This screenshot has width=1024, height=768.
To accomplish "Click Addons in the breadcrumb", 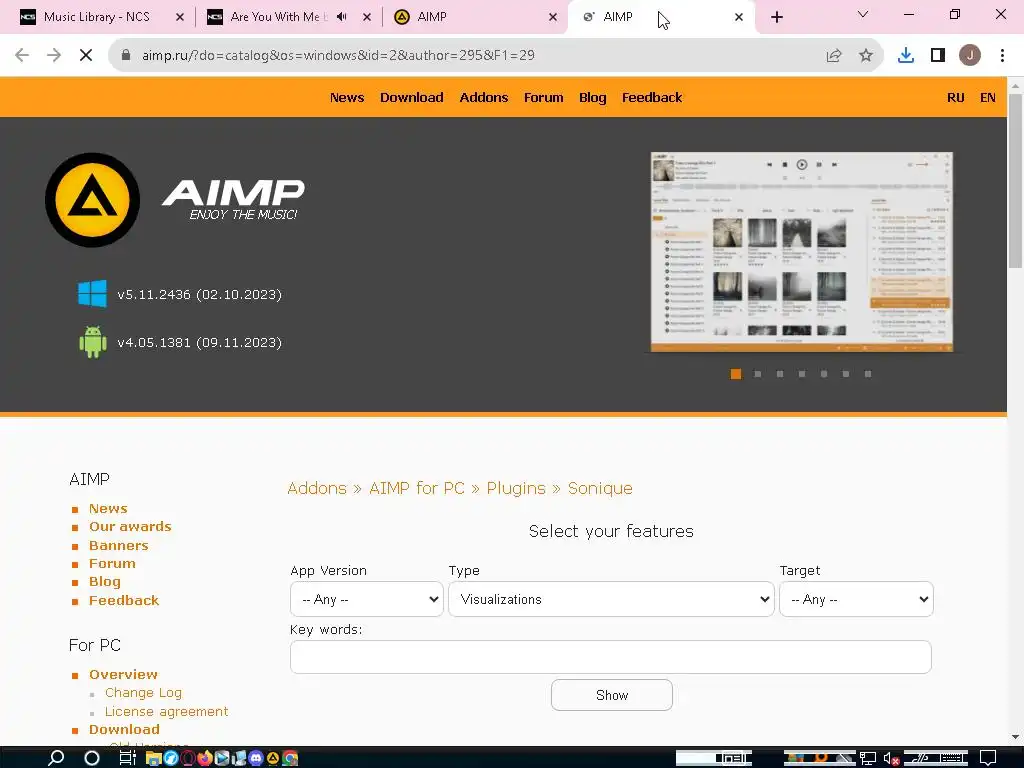I will tap(317, 488).
